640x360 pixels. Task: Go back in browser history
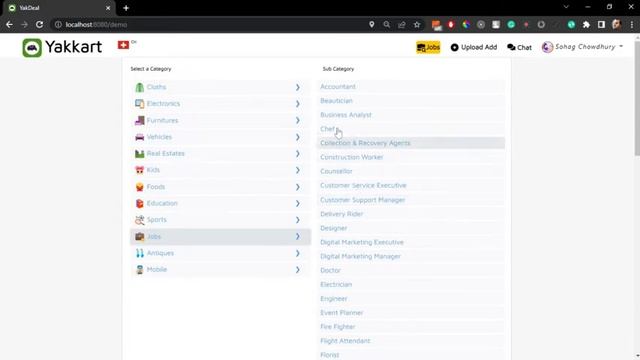click(9, 24)
